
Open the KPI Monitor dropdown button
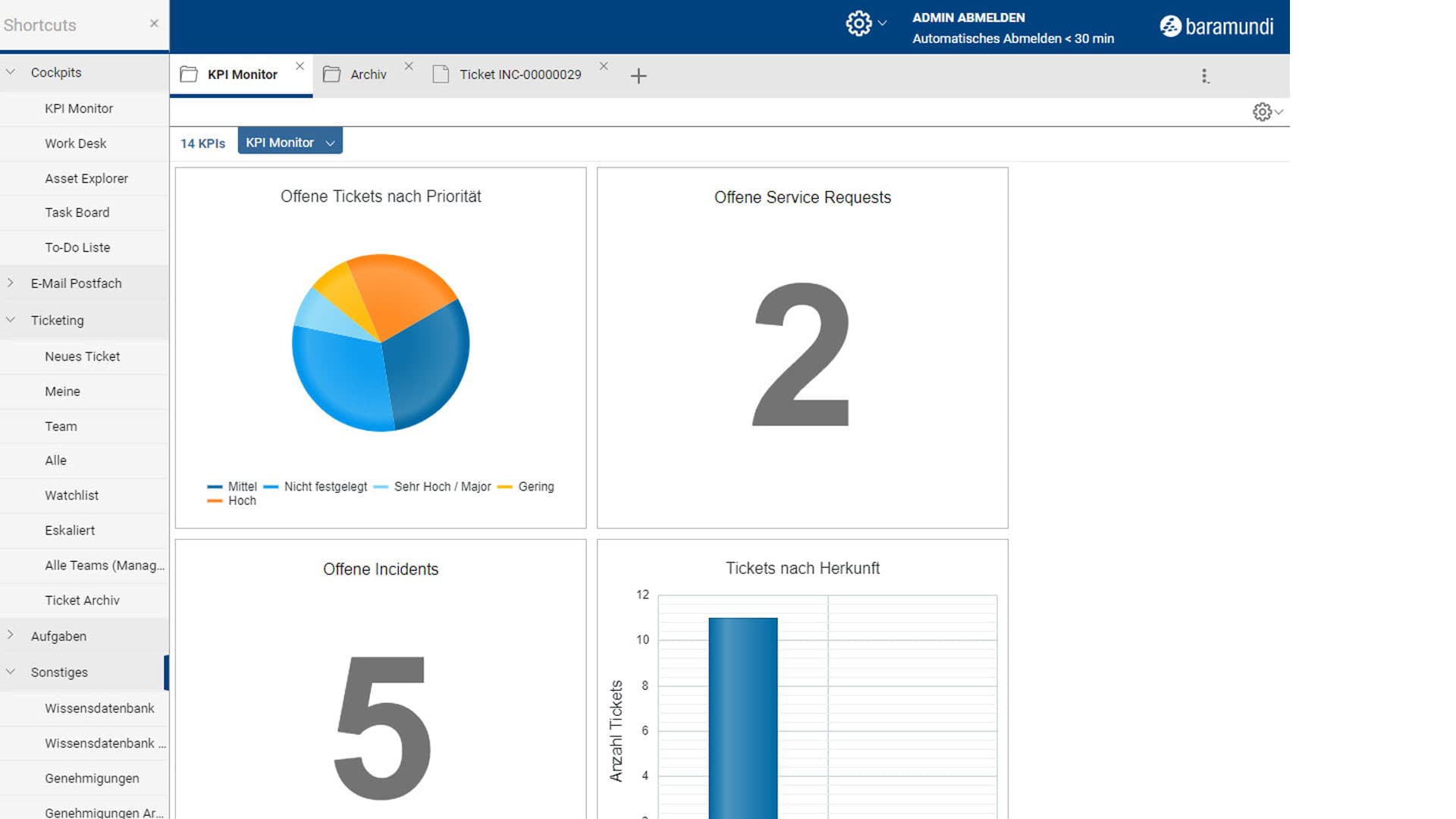tap(290, 142)
